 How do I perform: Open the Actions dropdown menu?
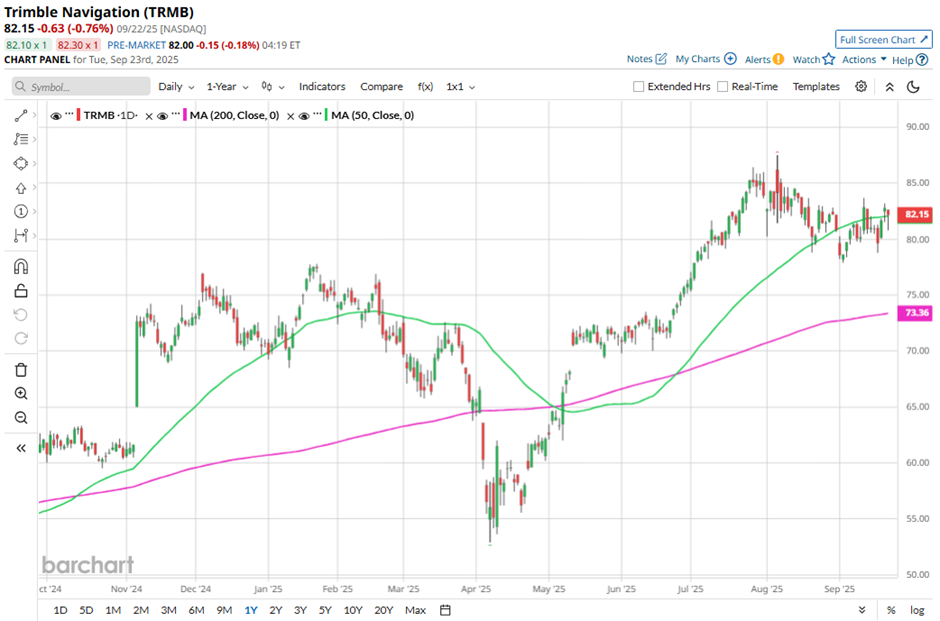(864, 60)
